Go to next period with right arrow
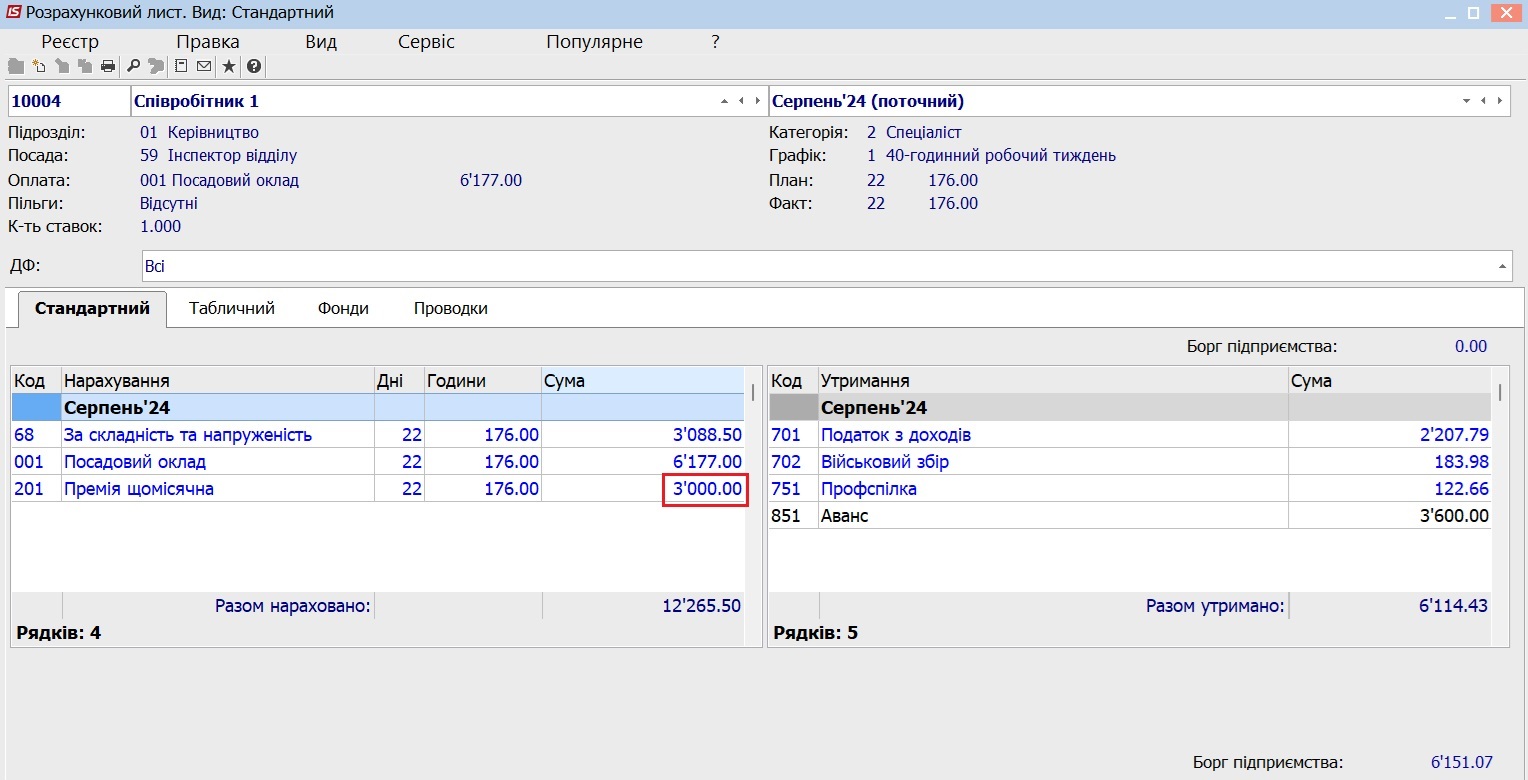Viewport: 1528px width, 780px height. pos(1500,101)
